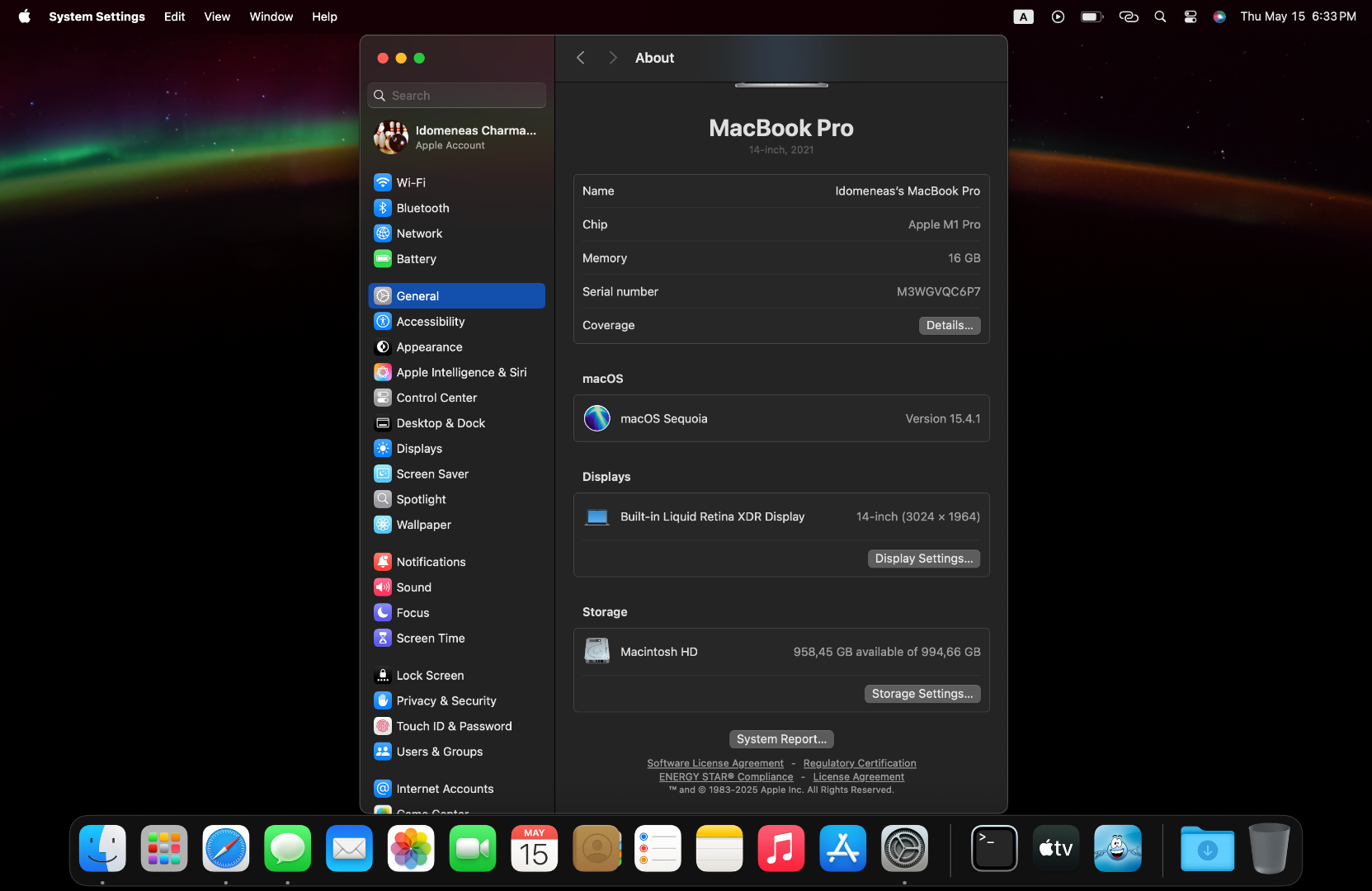Open the Software License Agreement link
The width and height of the screenshot is (1372, 891).
point(715,763)
